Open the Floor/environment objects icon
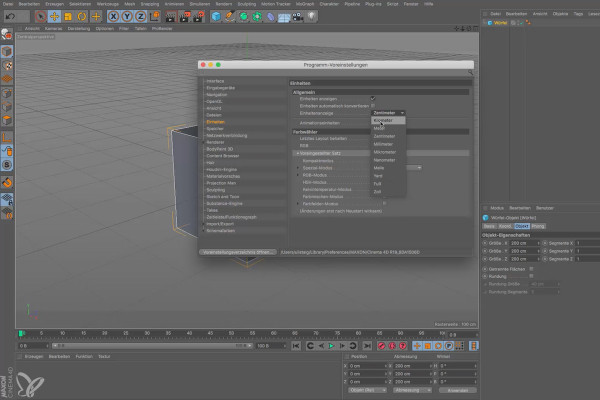Image resolution: width=600 pixels, height=400 pixels. [x=284, y=16]
